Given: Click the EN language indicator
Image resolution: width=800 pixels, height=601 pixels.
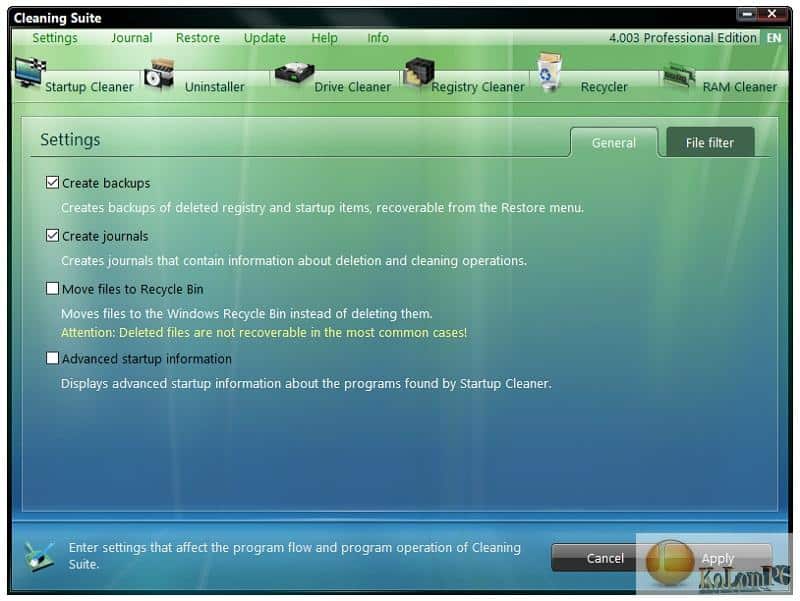Looking at the screenshot, I should pos(773,38).
